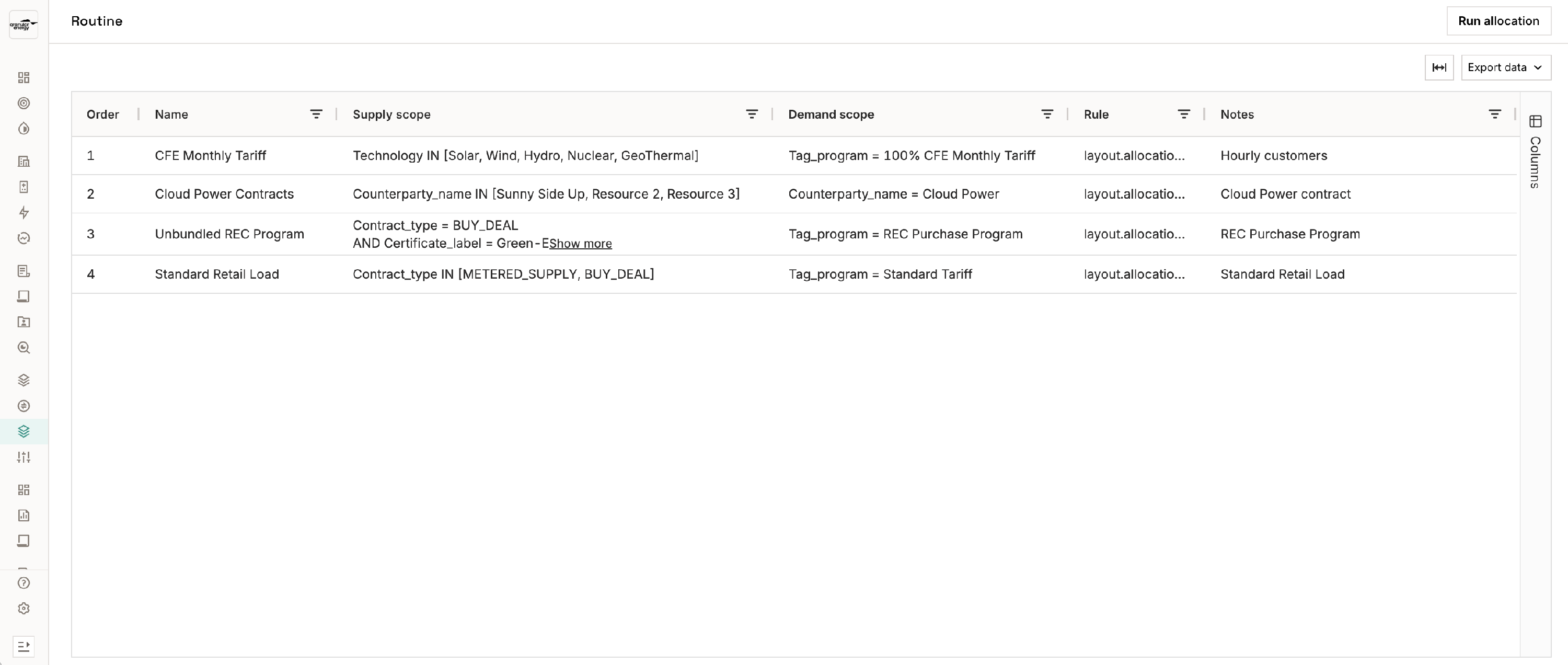Open the Rule column filter menu
Screen dimensions: 1568x665
coord(1183,114)
